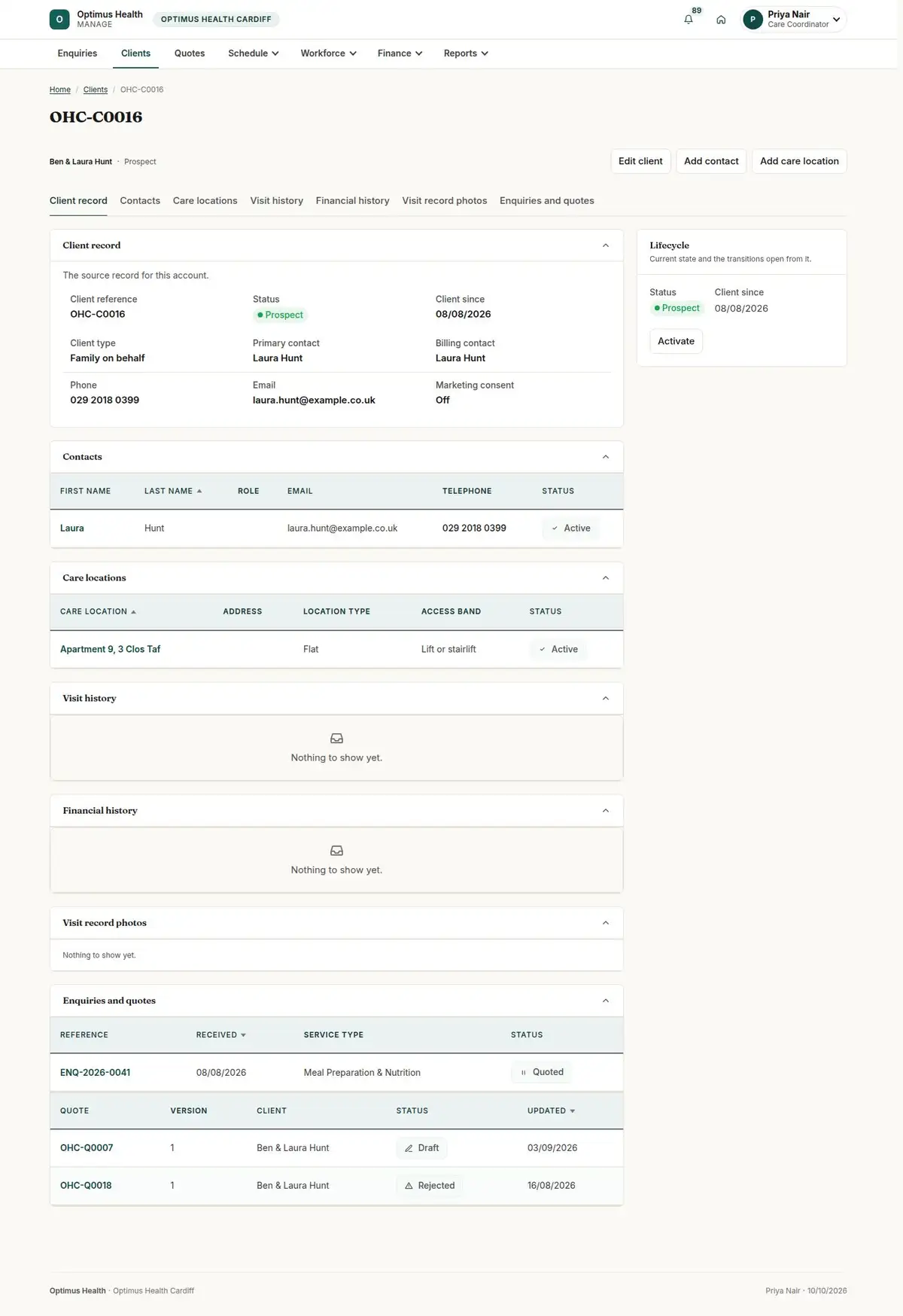Follow the Home breadcrumb link

(60, 90)
